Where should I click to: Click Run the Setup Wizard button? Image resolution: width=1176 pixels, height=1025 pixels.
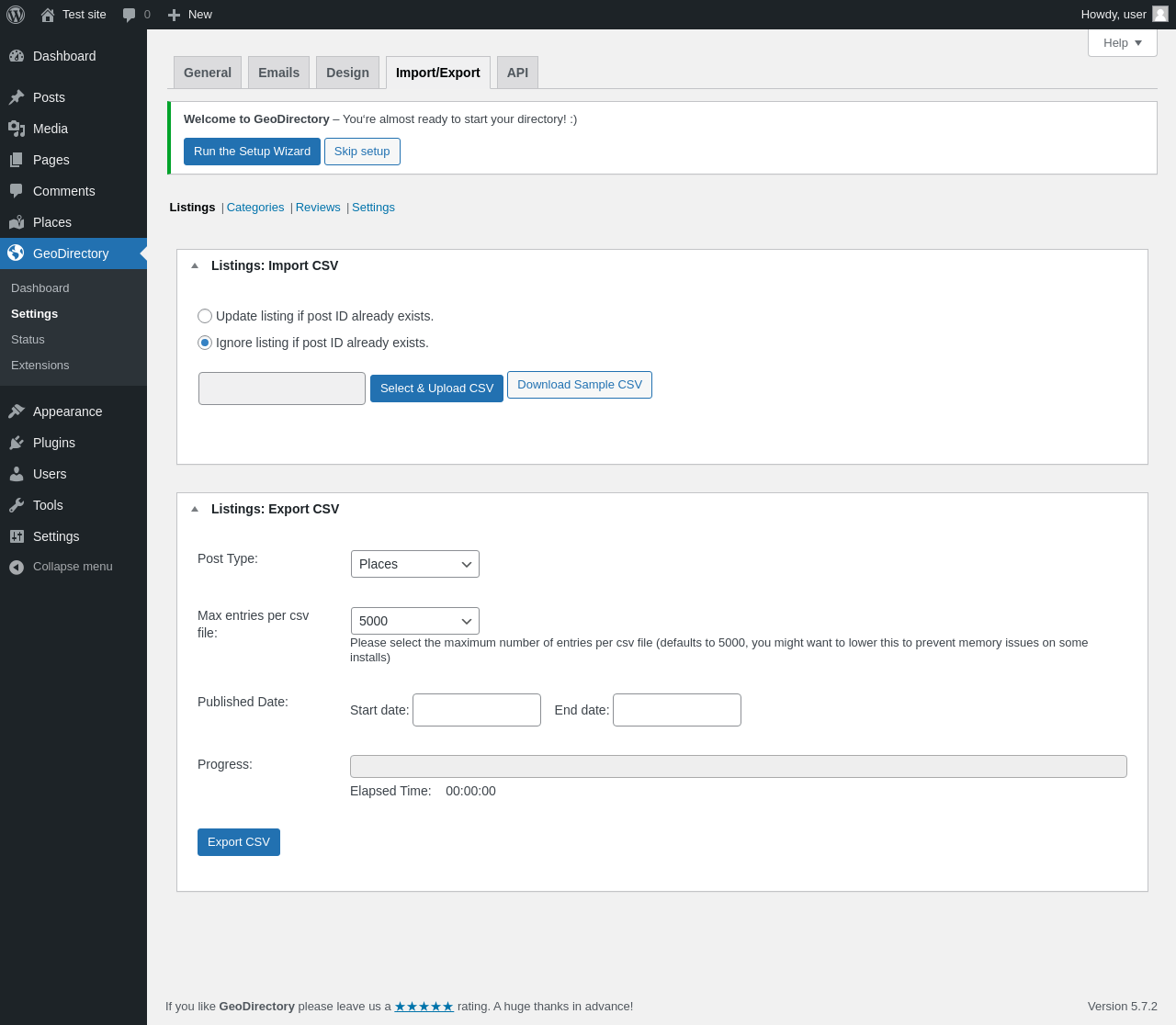[252, 152]
